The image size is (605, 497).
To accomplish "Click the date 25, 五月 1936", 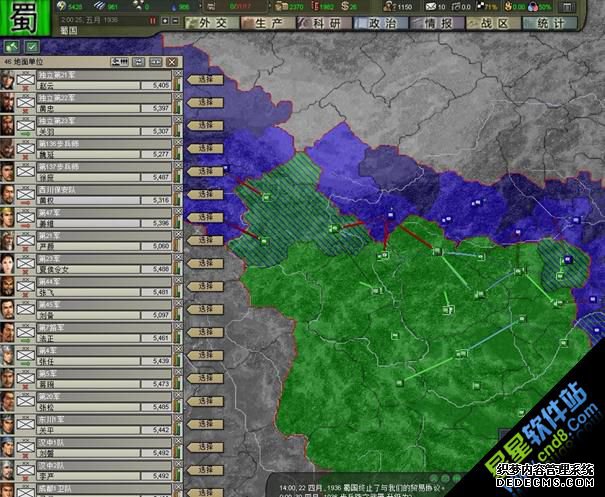I will coord(95,20).
